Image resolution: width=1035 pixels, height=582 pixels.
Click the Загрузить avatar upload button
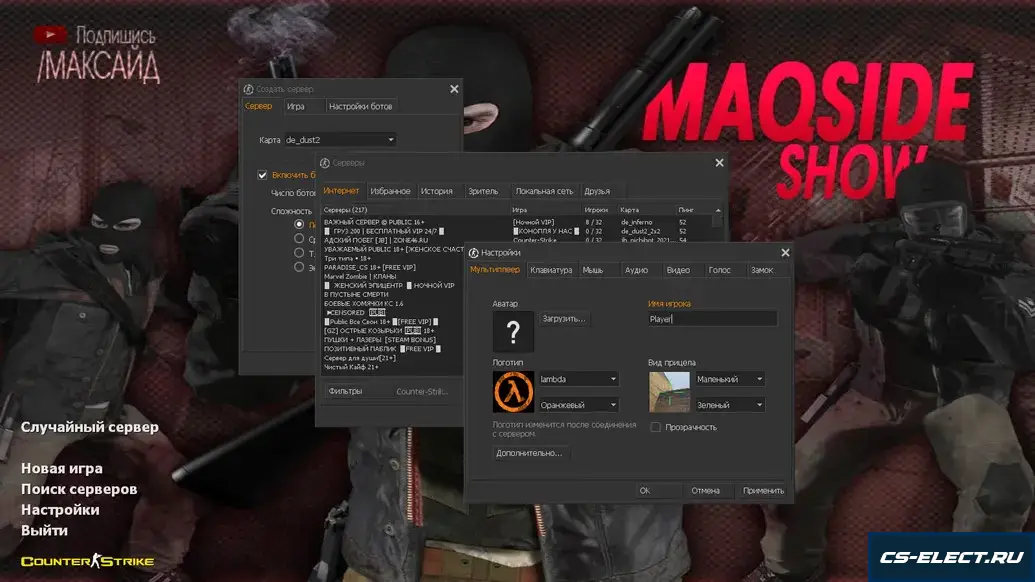(565, 319)
